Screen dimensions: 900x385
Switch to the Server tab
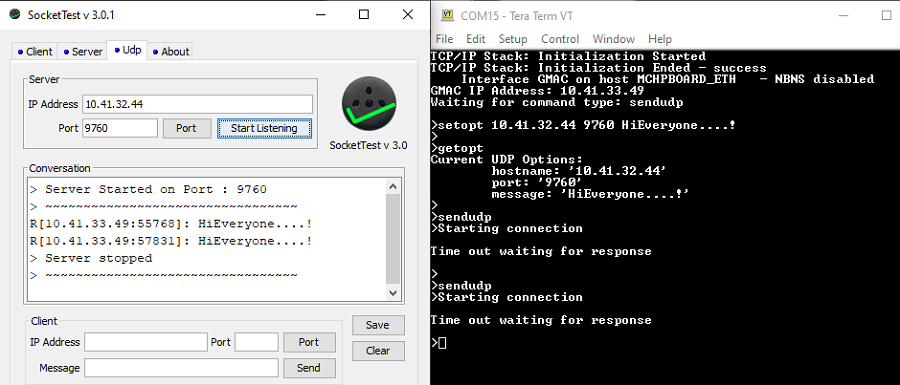pos(82,52)
